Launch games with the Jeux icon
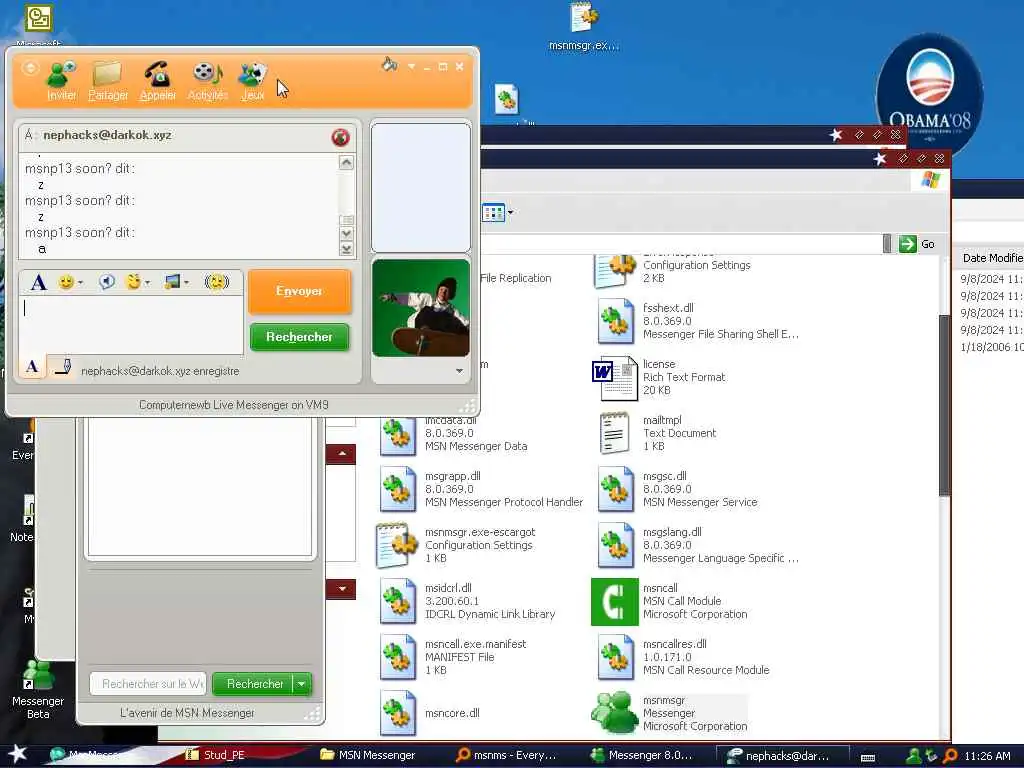This screenshot has height=768, width=1024. click(x=253, y=81)
